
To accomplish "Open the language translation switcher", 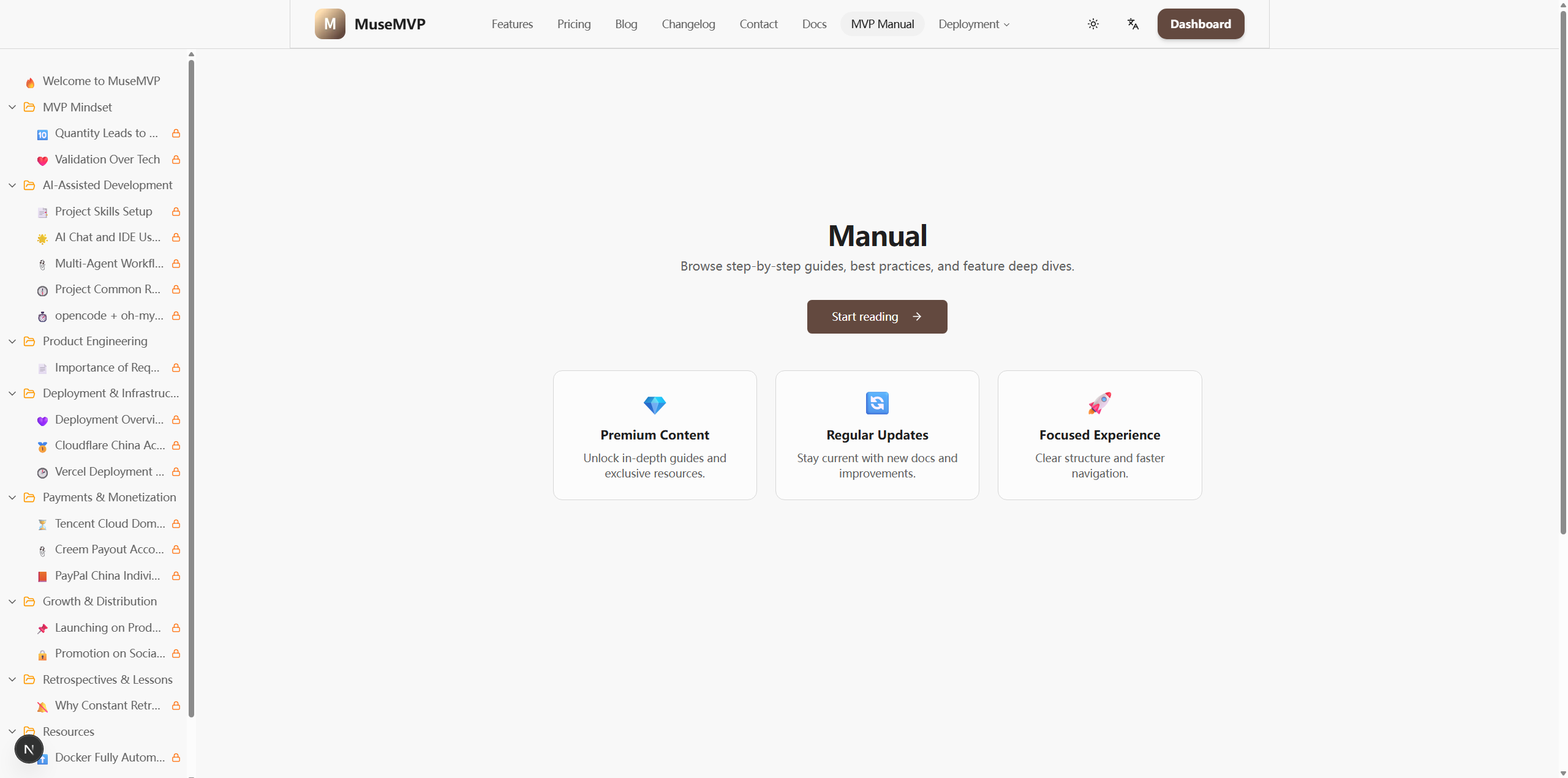I will pos(1133,24).
